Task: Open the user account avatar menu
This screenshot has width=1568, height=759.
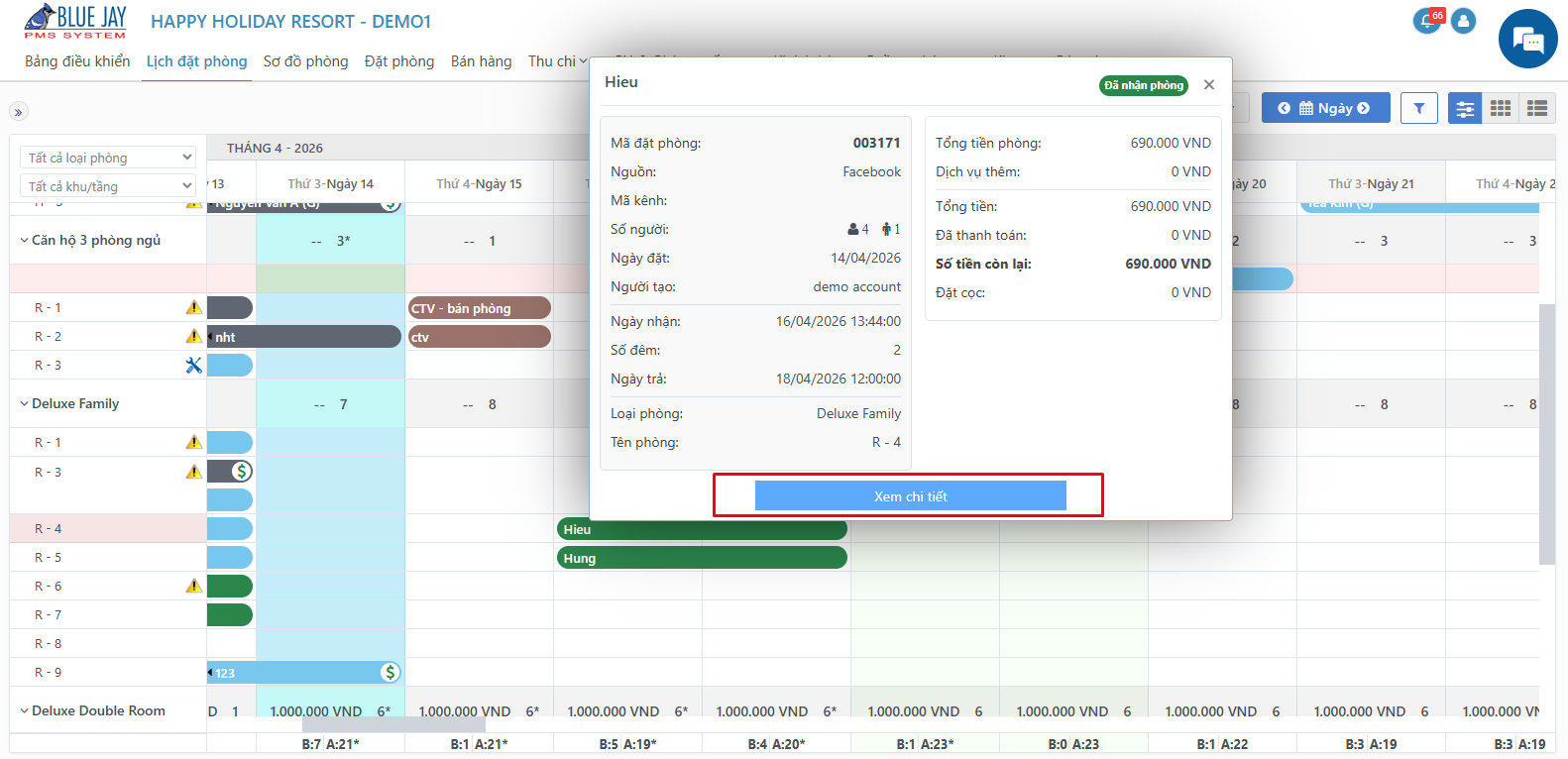Action: coord(1464,20)
